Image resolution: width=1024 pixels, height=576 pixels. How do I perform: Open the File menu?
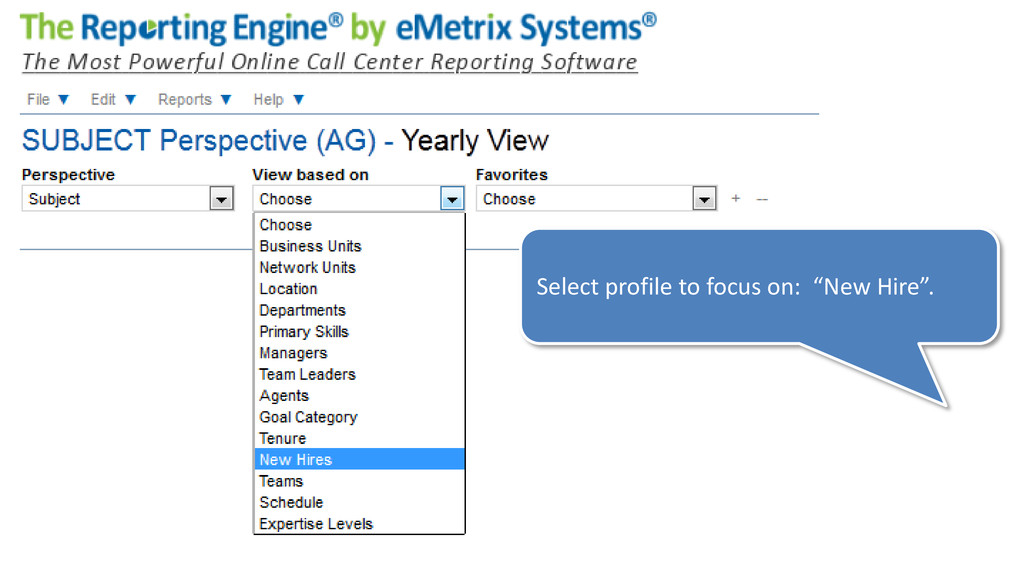tap(48, 99)
